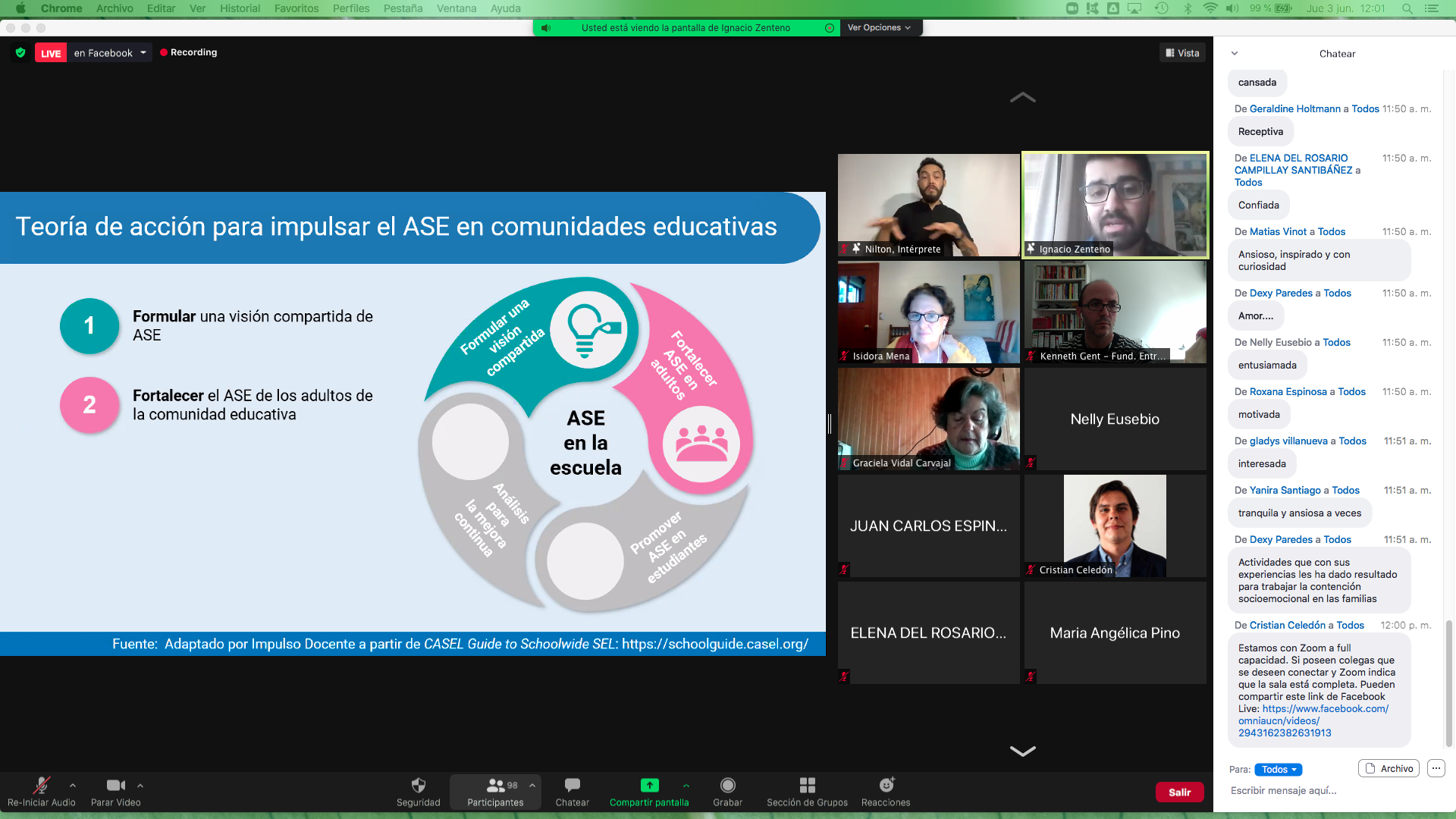The image size is (1456, 819).
Task: Click the green encryption shield icon
Action: click(x=20, y=52)
